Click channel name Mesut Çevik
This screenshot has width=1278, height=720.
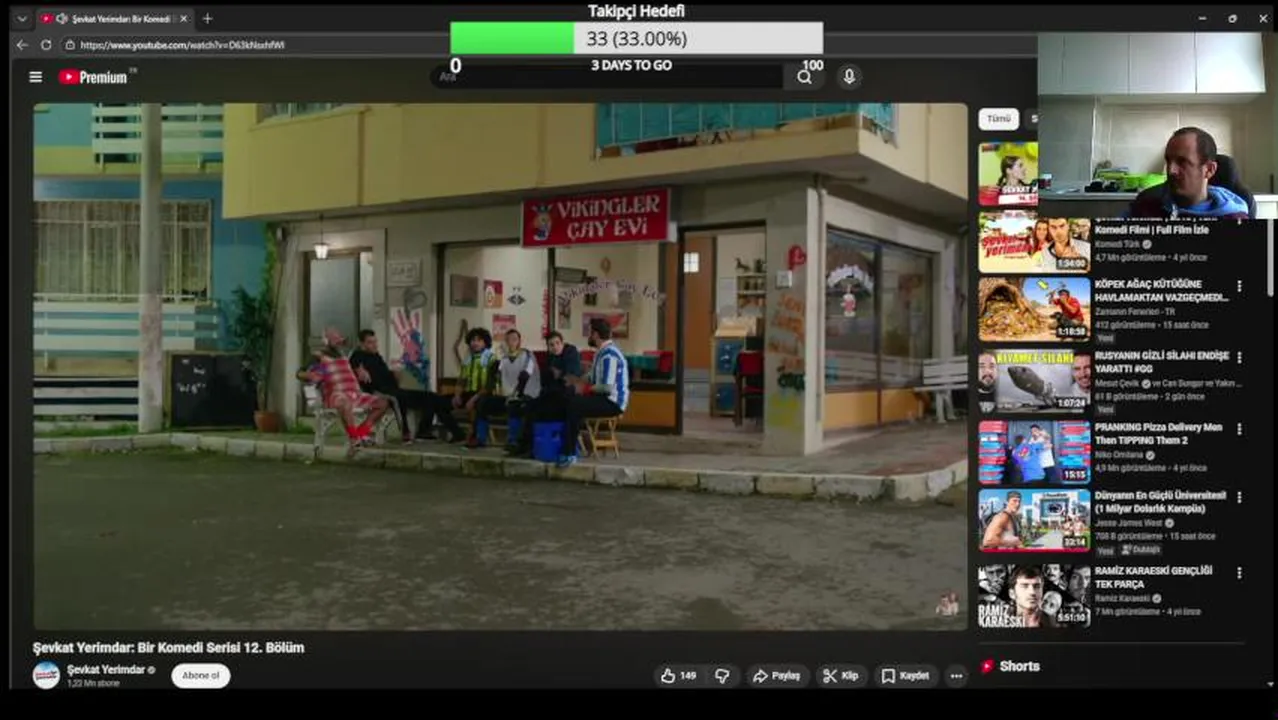(1118, 383)
